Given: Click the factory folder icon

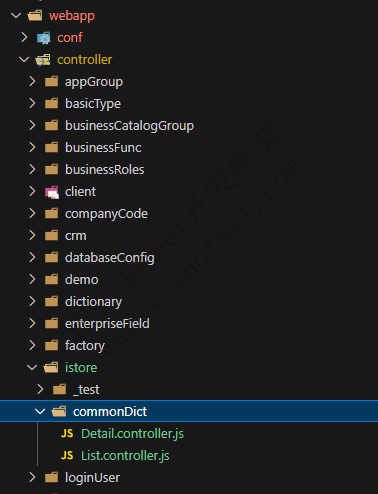Looking at the screenshot, I should 51,345.
